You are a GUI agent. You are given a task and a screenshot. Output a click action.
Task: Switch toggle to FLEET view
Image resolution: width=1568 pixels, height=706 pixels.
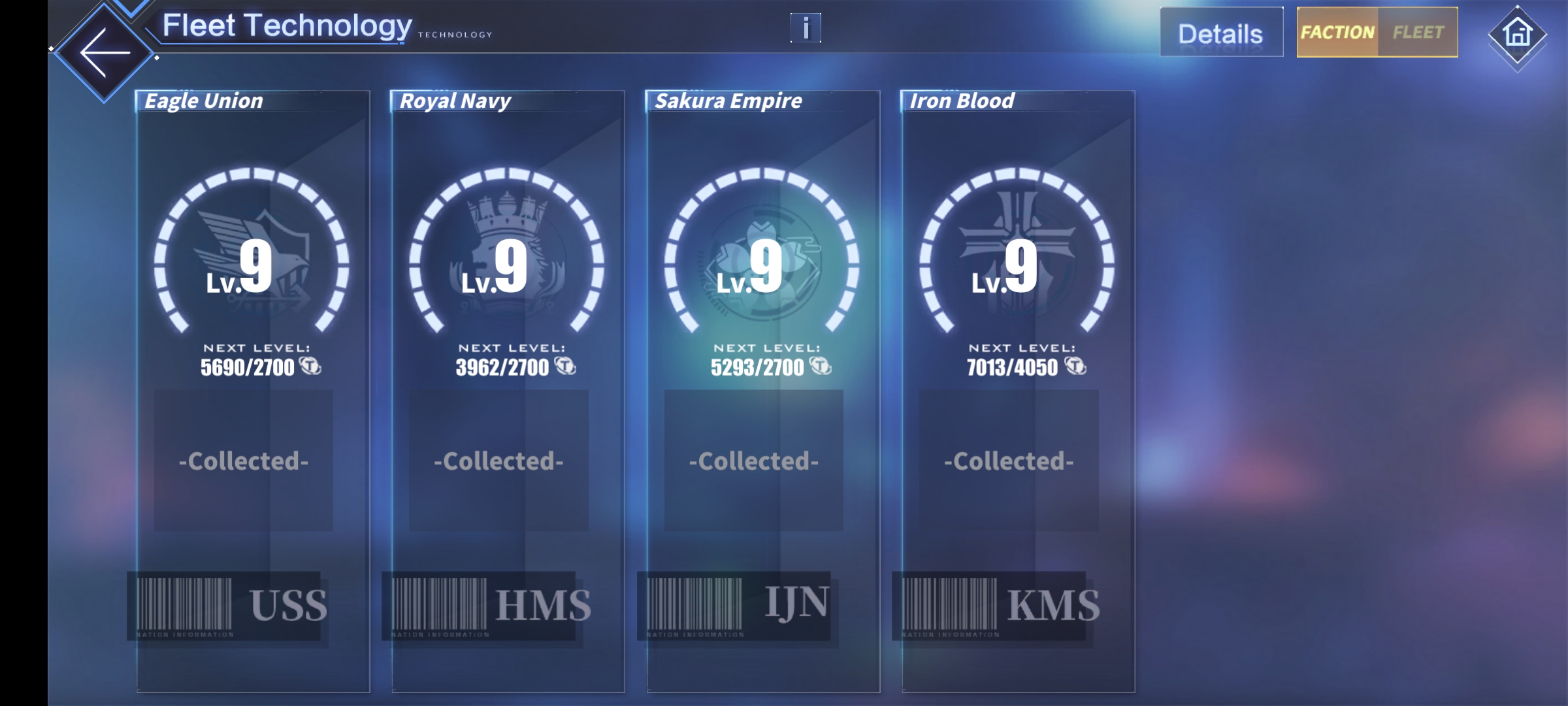coord(1418,32)
